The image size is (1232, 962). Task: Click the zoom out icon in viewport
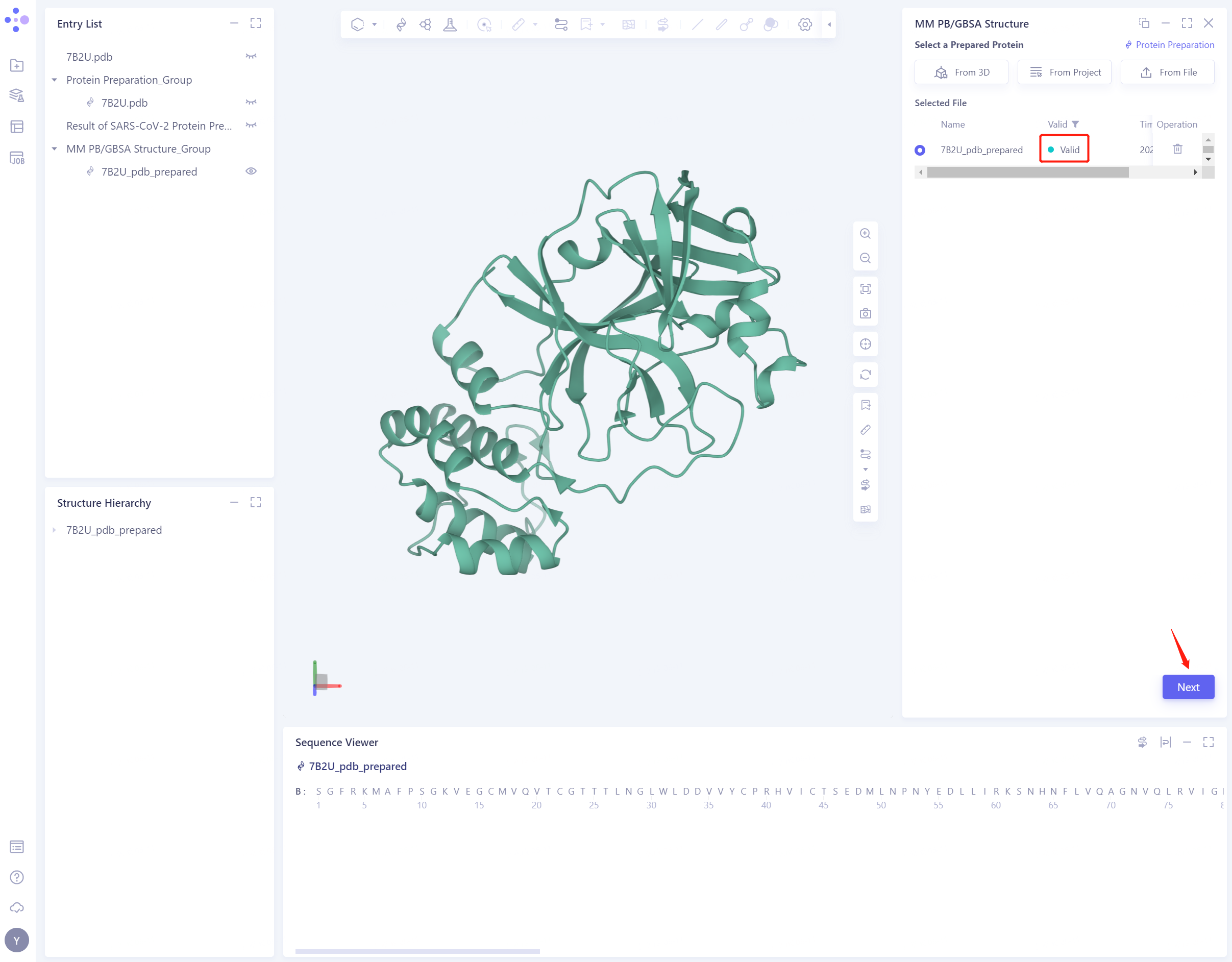point(864,259)
